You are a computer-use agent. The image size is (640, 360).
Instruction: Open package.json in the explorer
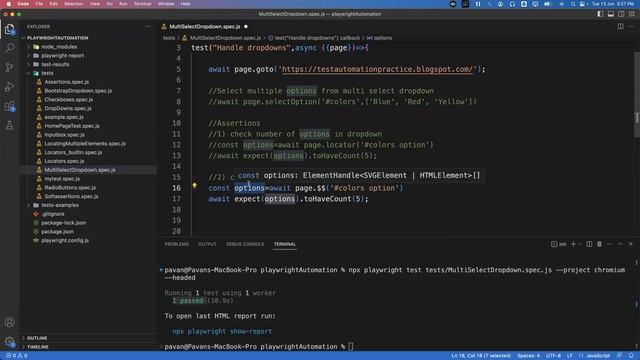57,231
